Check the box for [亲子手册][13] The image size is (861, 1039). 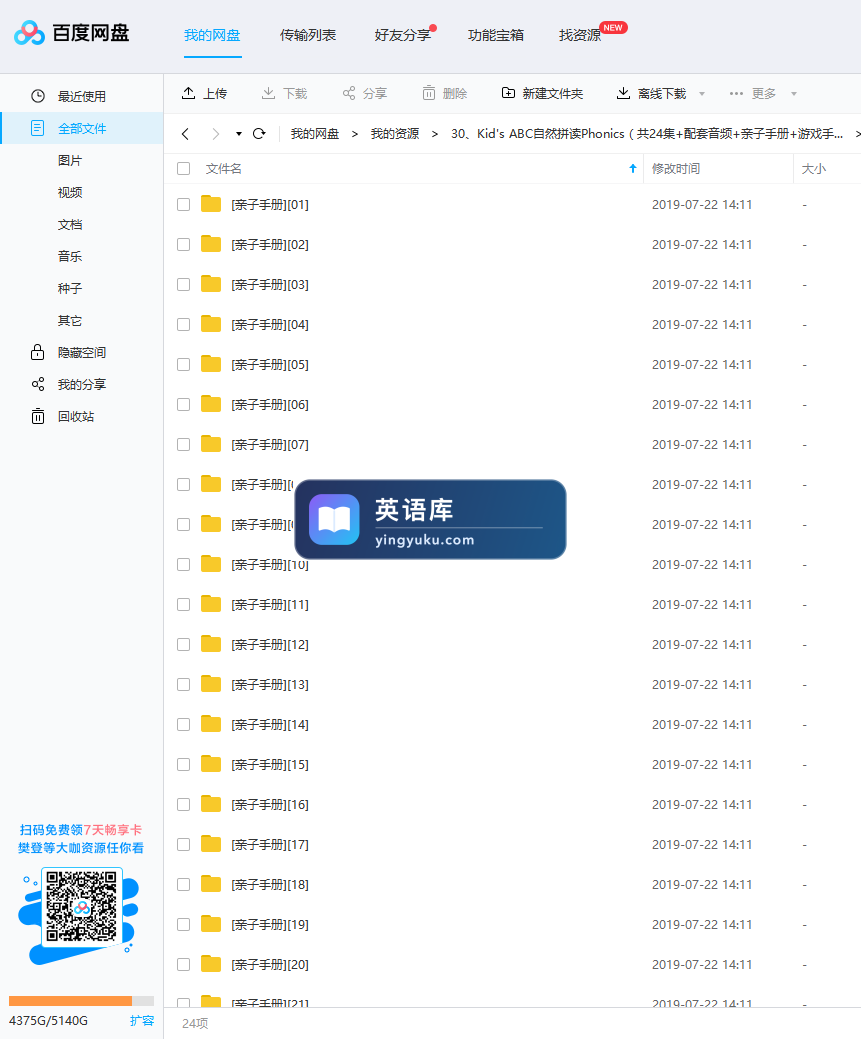[x=184, y=684]
